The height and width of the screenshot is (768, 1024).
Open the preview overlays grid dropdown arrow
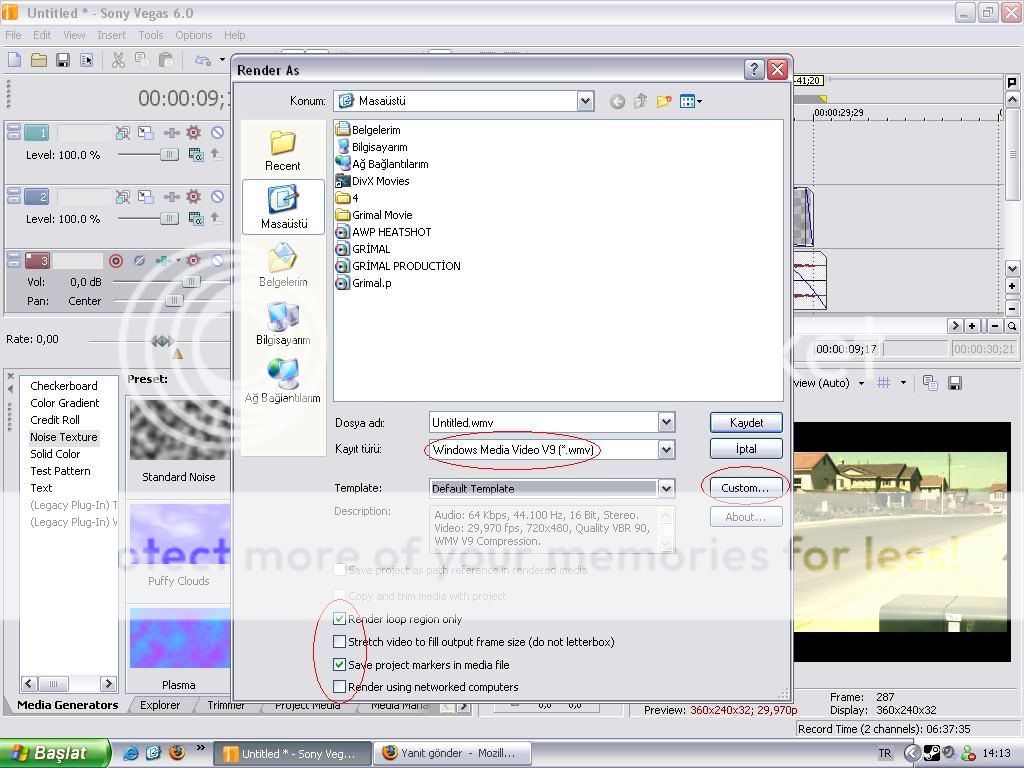coord(903,383)
